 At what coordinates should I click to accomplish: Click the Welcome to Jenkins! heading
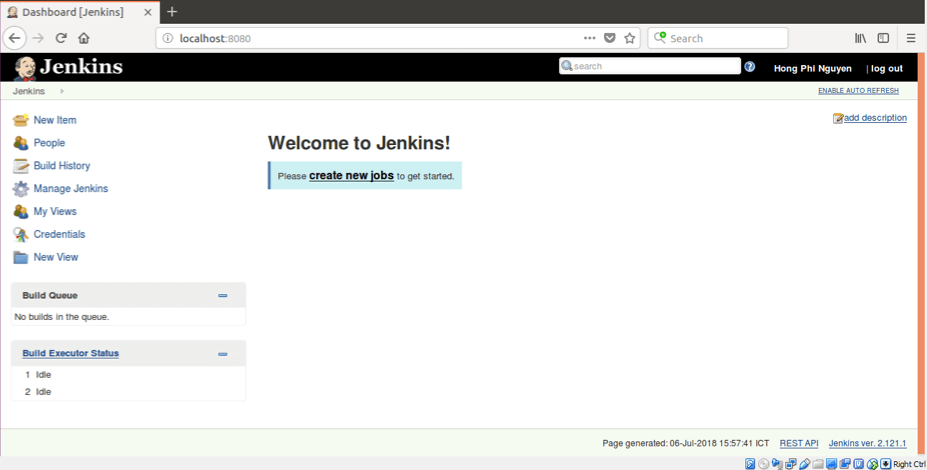tap(359, 143)
